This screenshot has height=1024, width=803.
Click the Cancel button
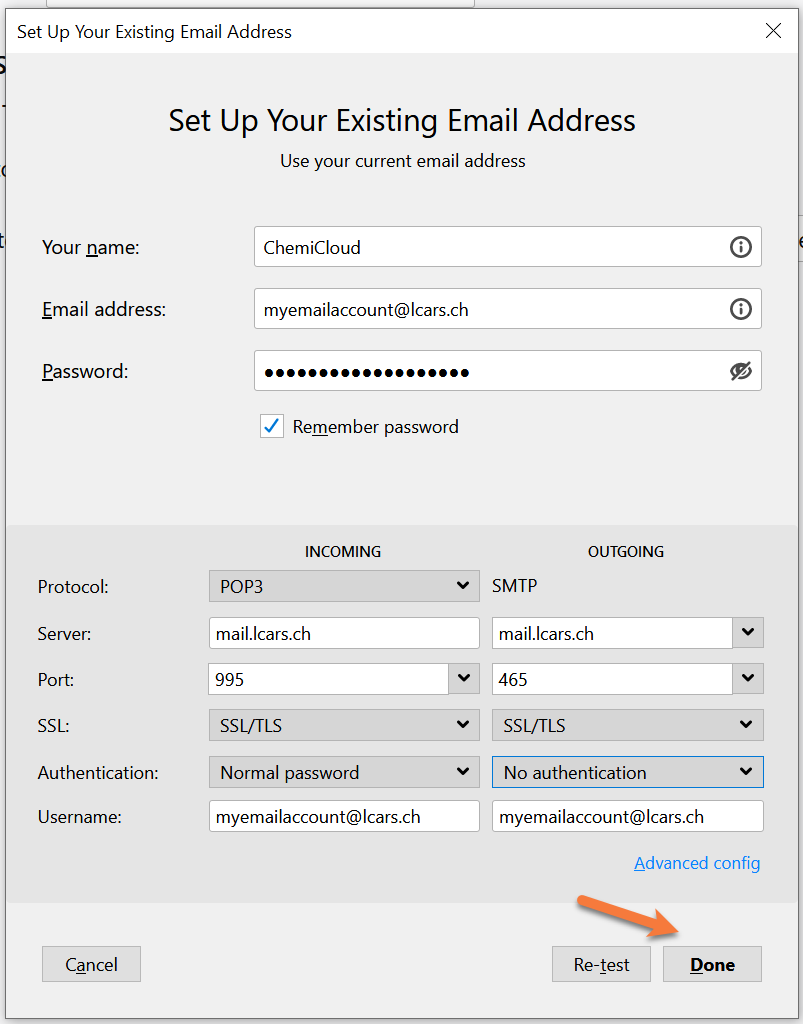91,964
